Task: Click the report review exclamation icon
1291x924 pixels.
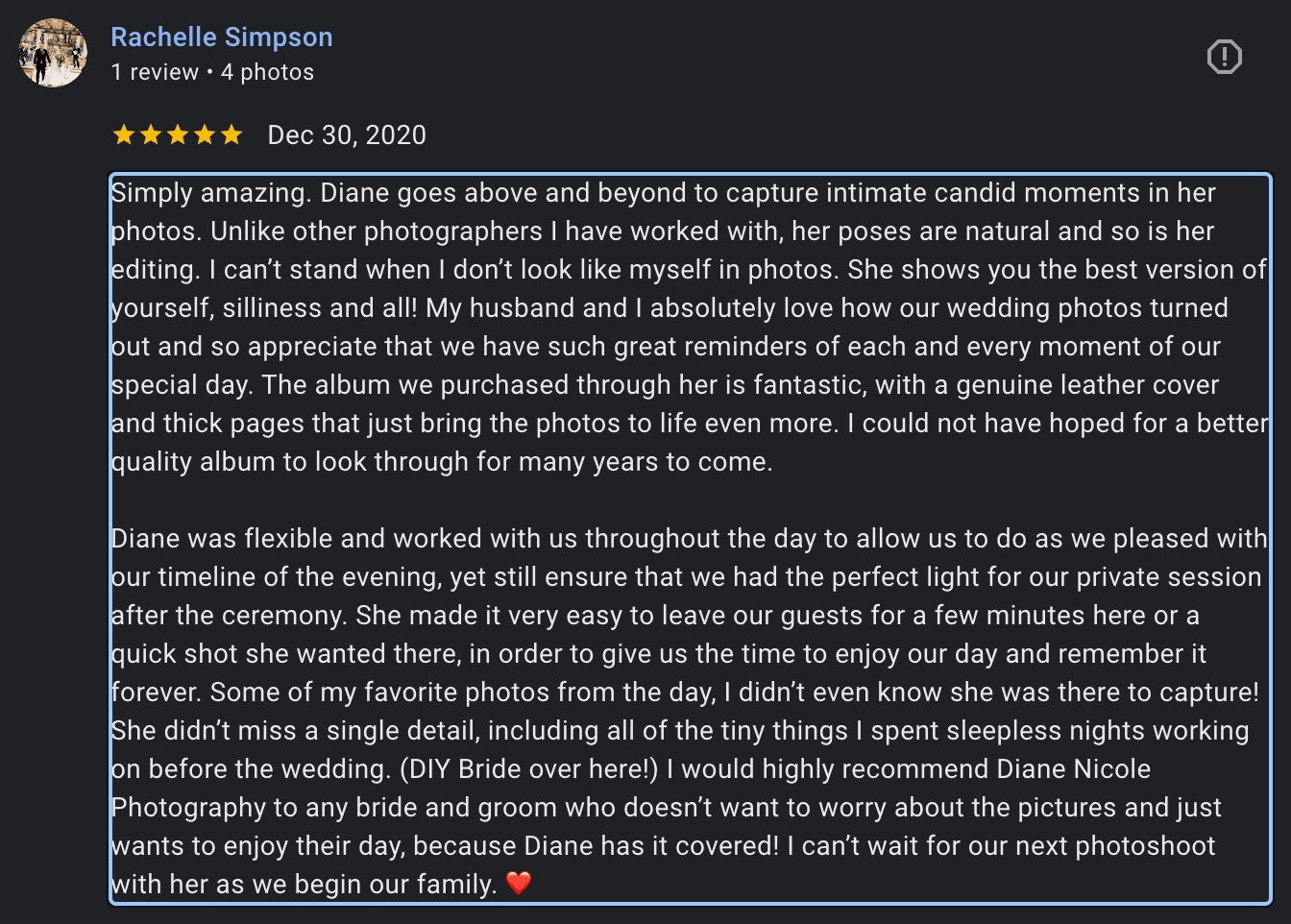Action: 1224,57
